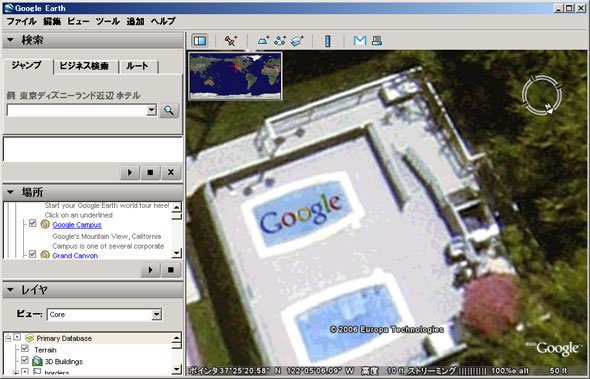Click the 37°25'20.58" N coordinates readout
This screenshot has height=379, width=590.
pyautogui.click(x=249, y=371)
